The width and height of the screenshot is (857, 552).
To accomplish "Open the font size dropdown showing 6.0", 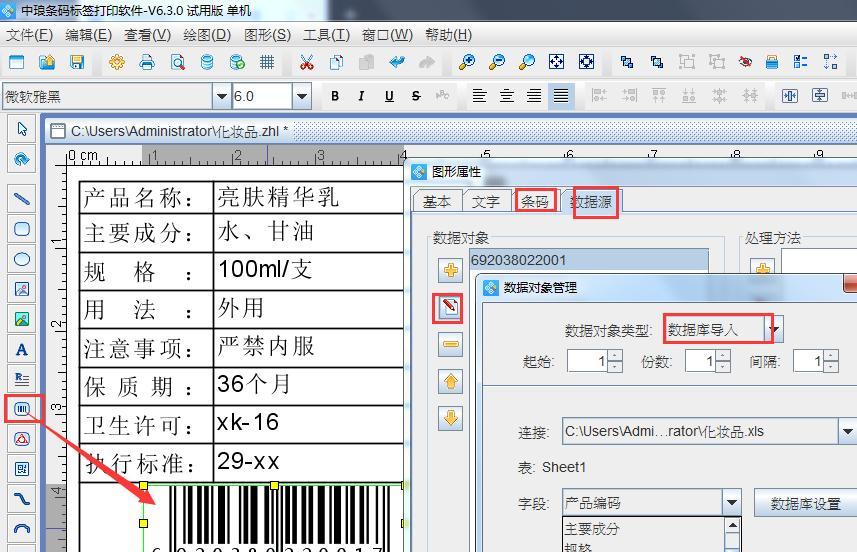I will point(302,97).
